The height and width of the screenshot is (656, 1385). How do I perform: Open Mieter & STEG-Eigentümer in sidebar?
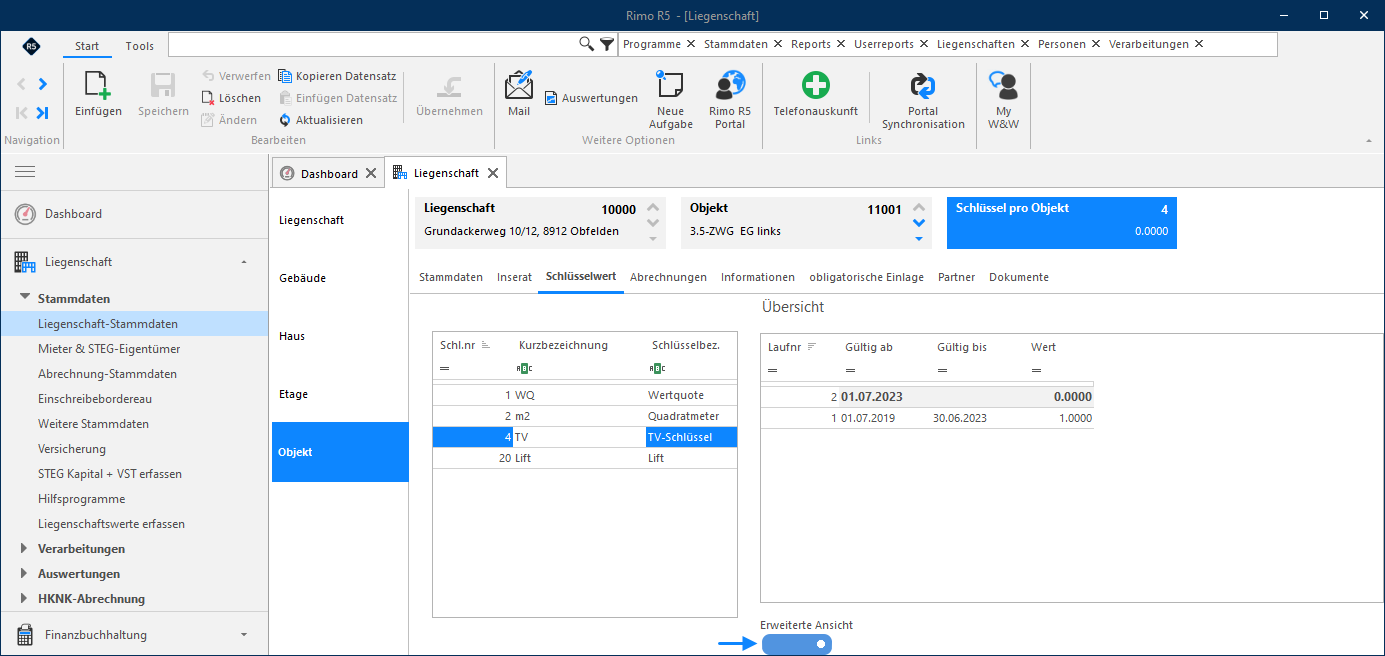coord(109,349)
